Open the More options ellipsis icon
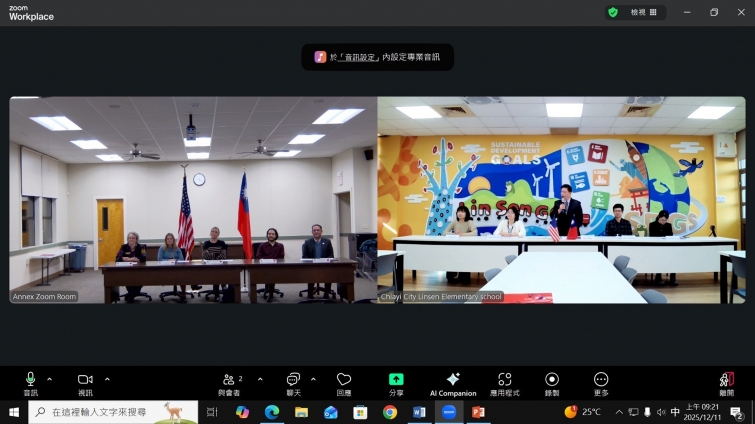755x424 pixels. [x=600, y=380]
